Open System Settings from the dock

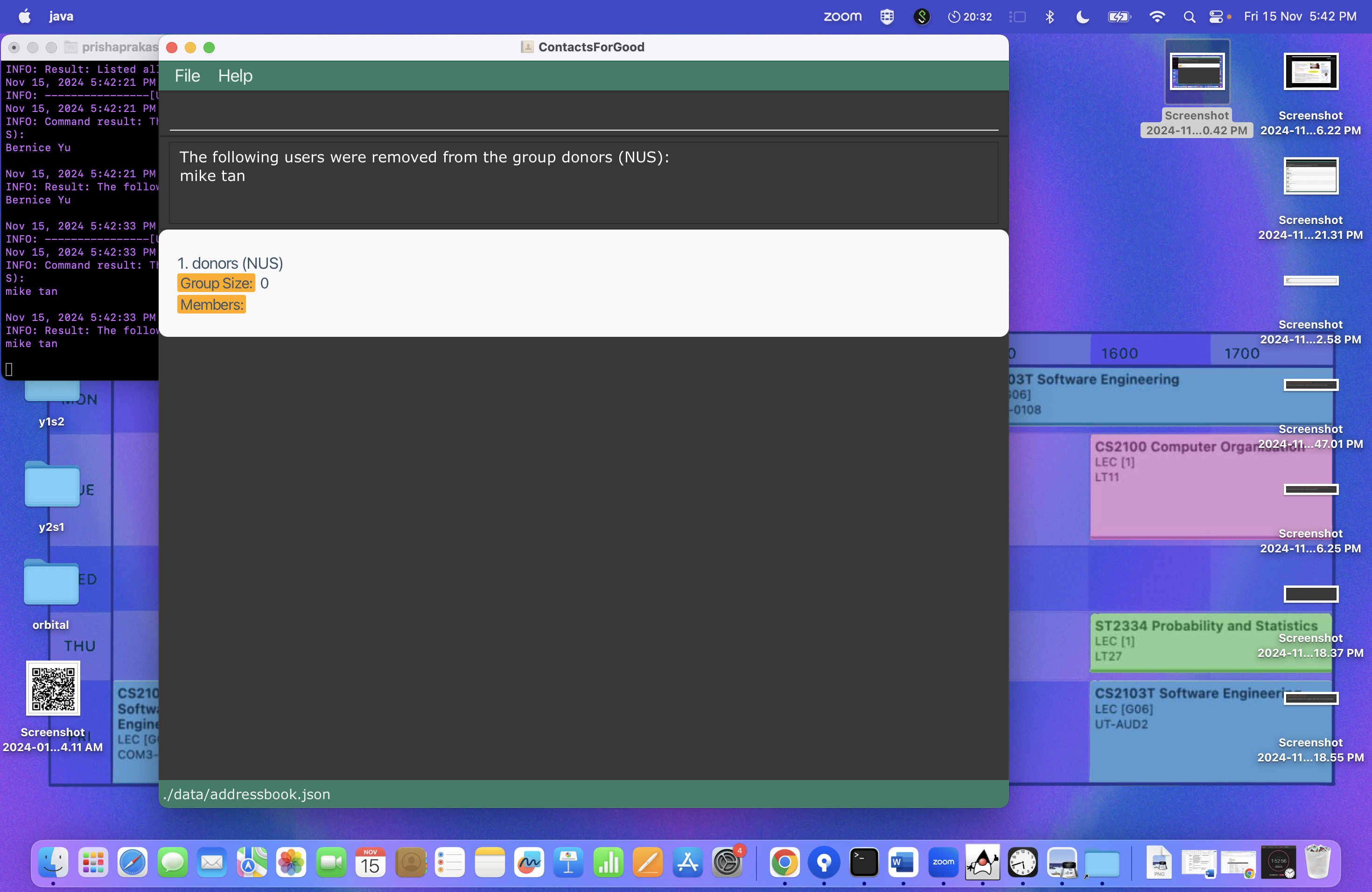point(727,863)
